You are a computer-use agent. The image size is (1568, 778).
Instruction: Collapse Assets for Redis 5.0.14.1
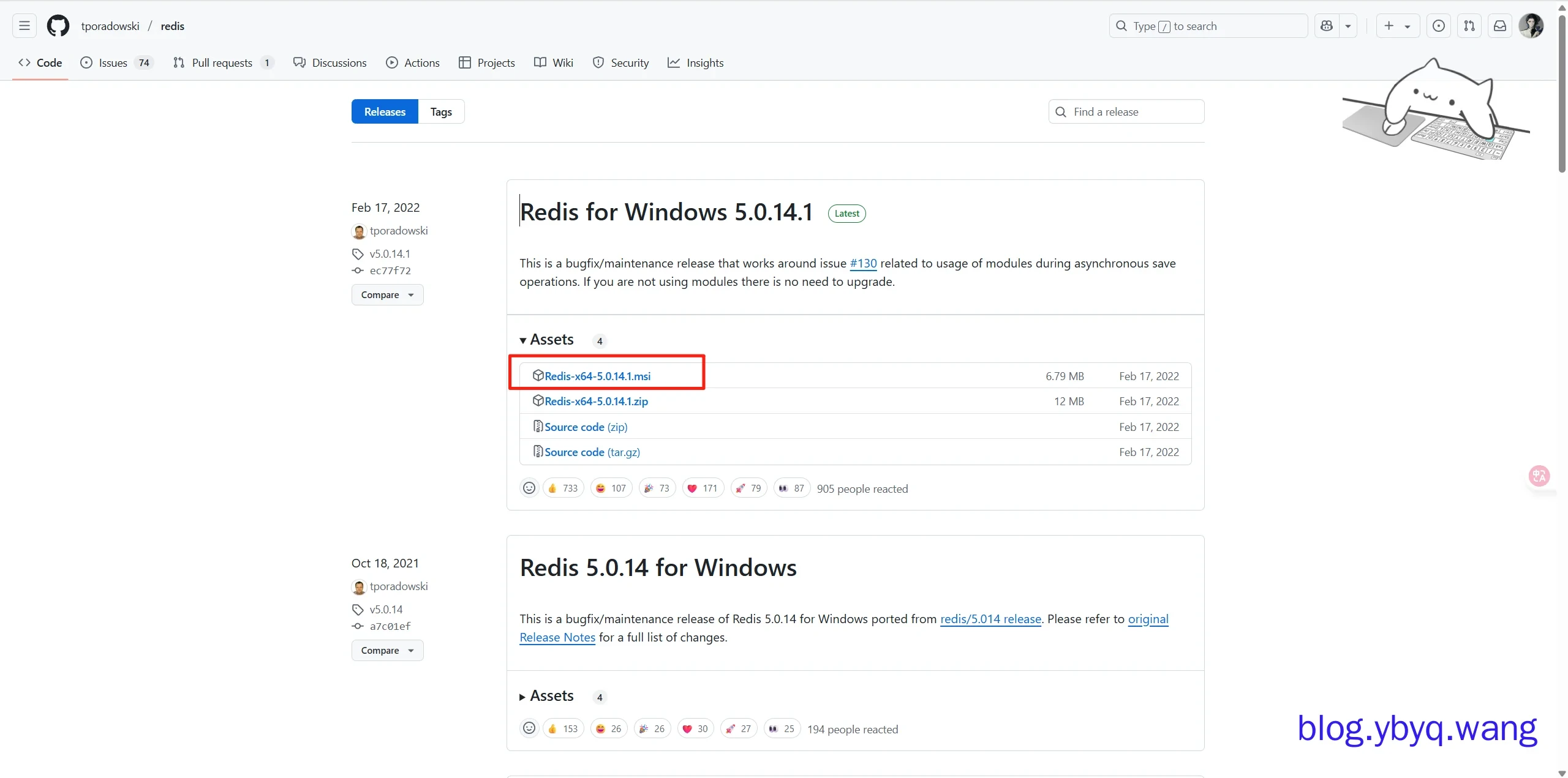click(x=547, y=340)
